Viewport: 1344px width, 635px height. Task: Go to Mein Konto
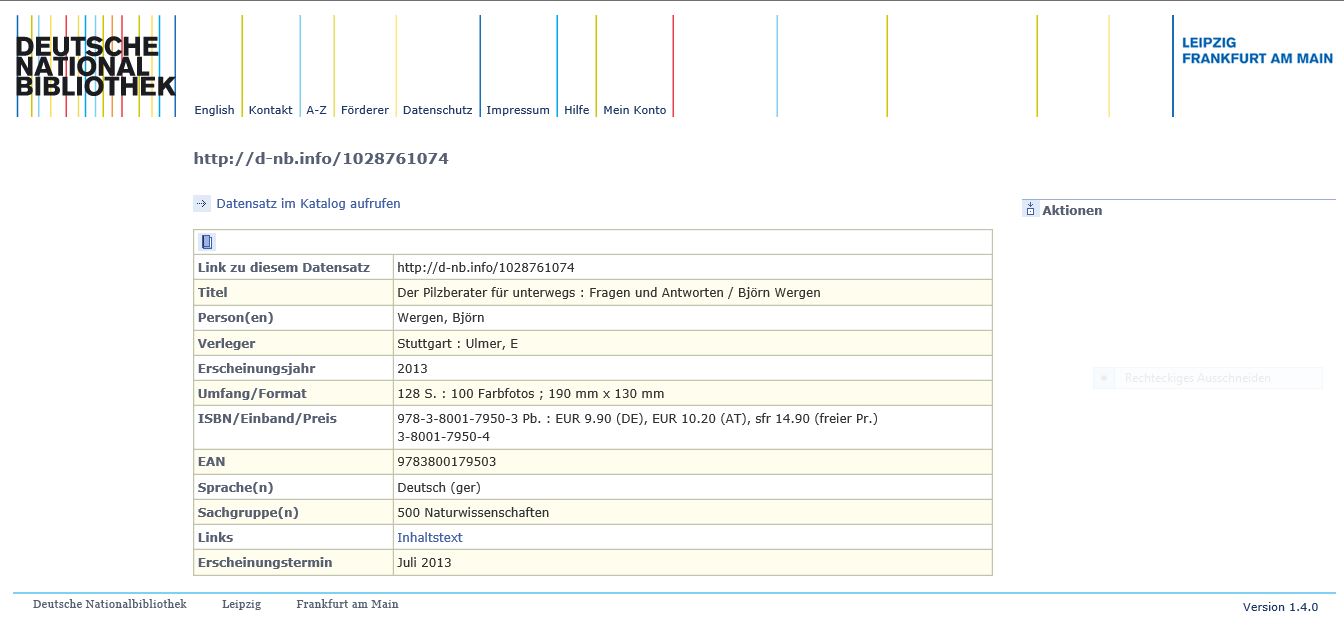(634, 110)
